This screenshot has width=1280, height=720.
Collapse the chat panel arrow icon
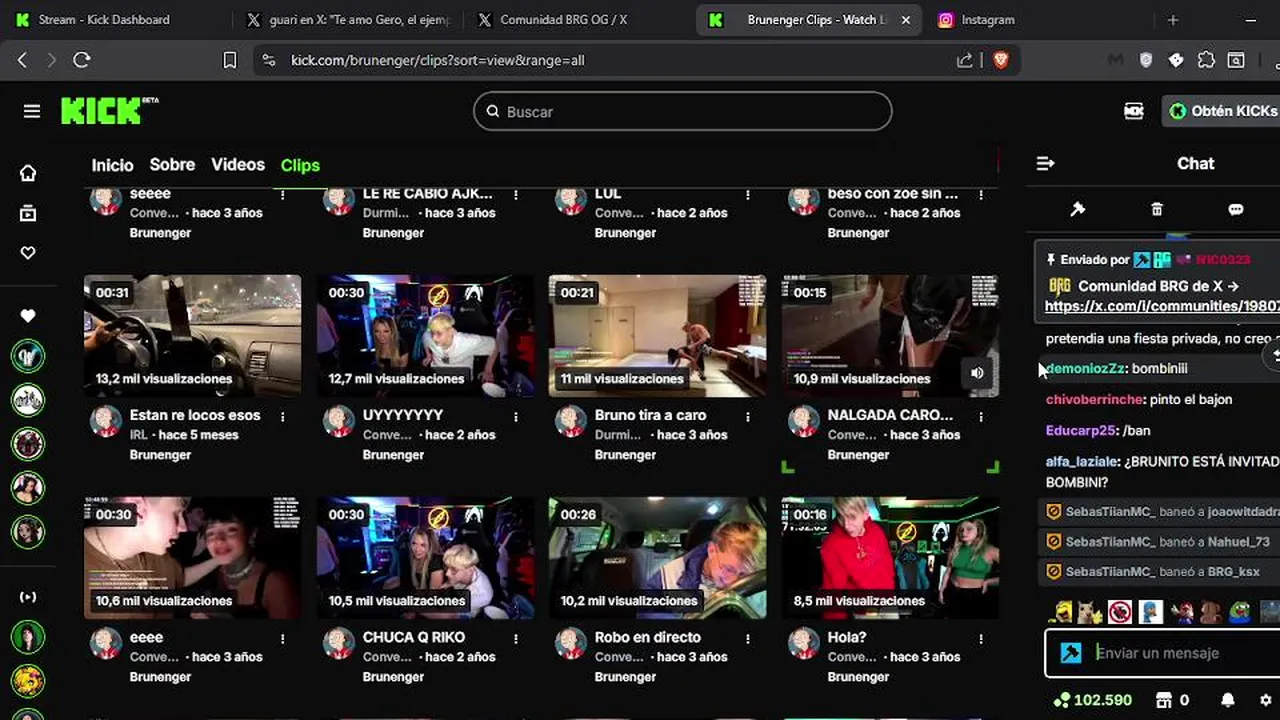(x=1045, y=163)
